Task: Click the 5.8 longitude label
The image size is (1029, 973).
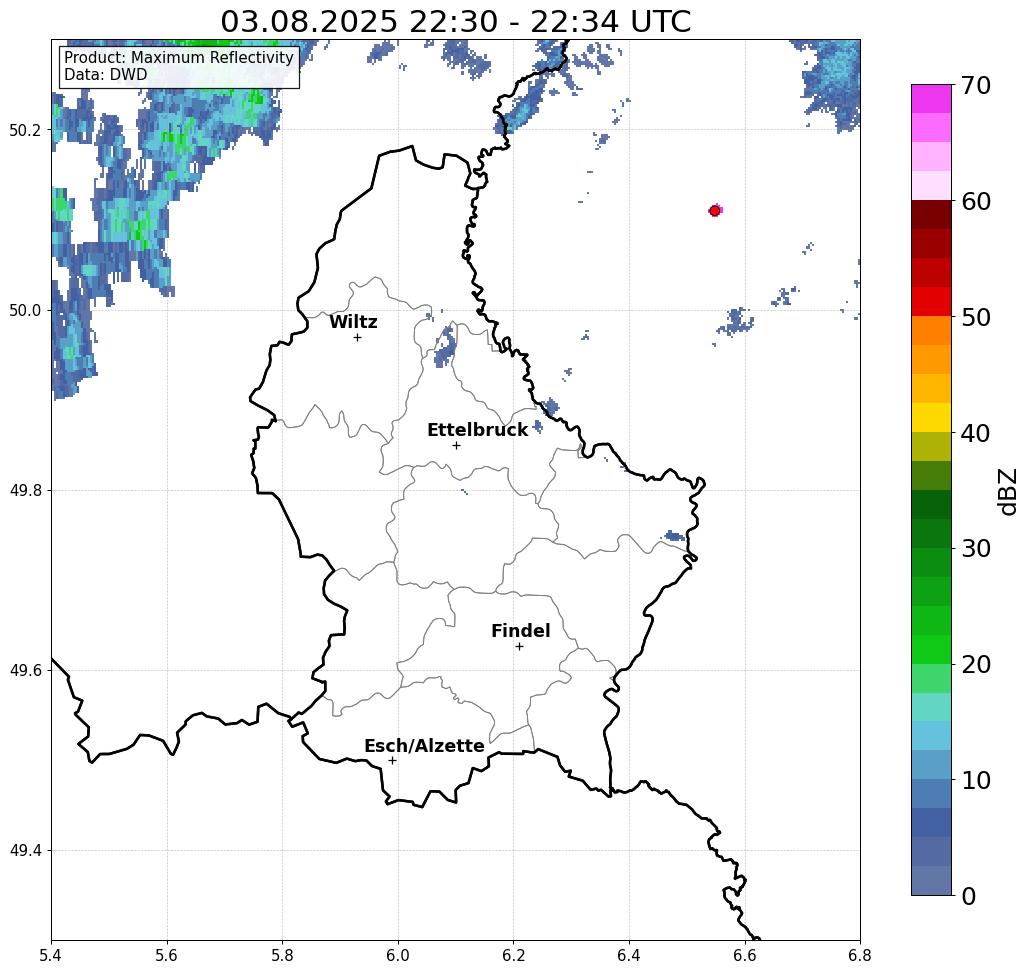Action: click(282, 955)
